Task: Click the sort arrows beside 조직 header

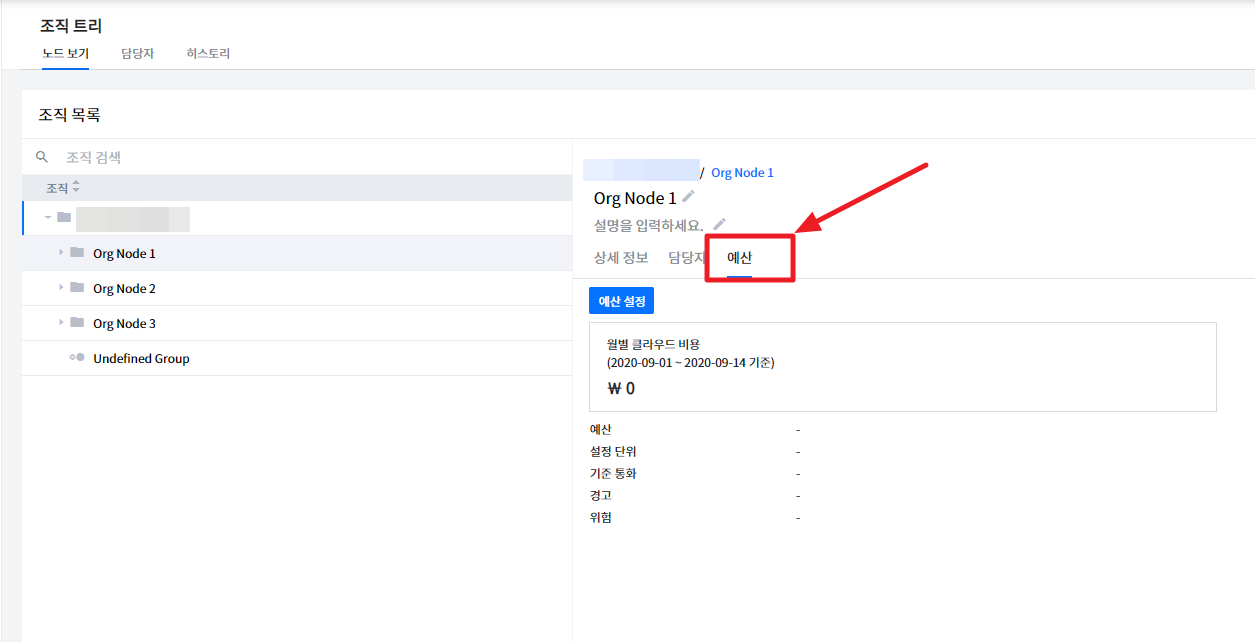Action: click(x=76, y=188)
